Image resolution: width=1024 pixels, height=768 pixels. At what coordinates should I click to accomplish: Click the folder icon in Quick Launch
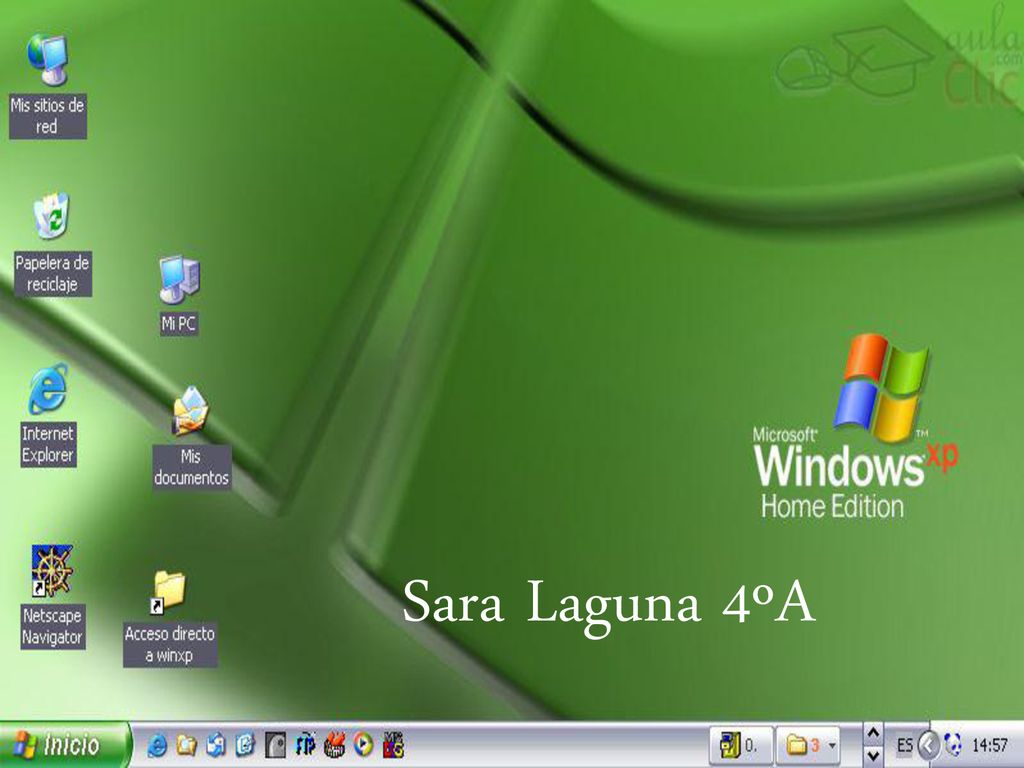click(x=187, y=745)
